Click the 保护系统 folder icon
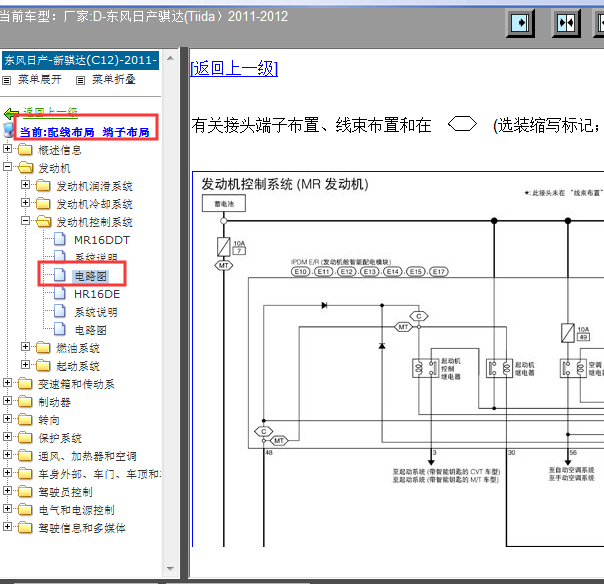 [25, 437]
